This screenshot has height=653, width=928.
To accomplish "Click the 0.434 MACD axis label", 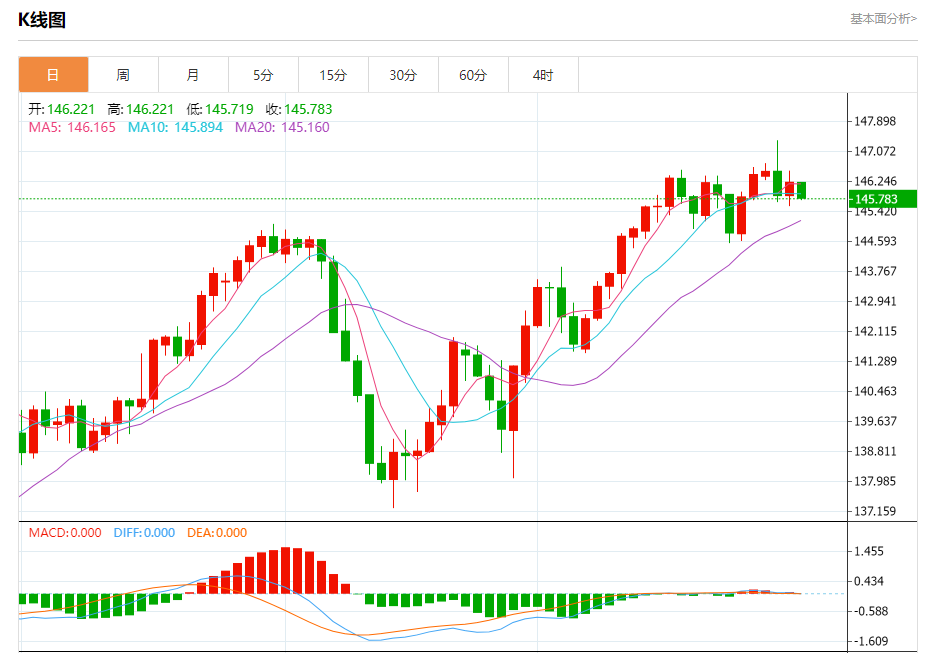I will click(869, 581).
